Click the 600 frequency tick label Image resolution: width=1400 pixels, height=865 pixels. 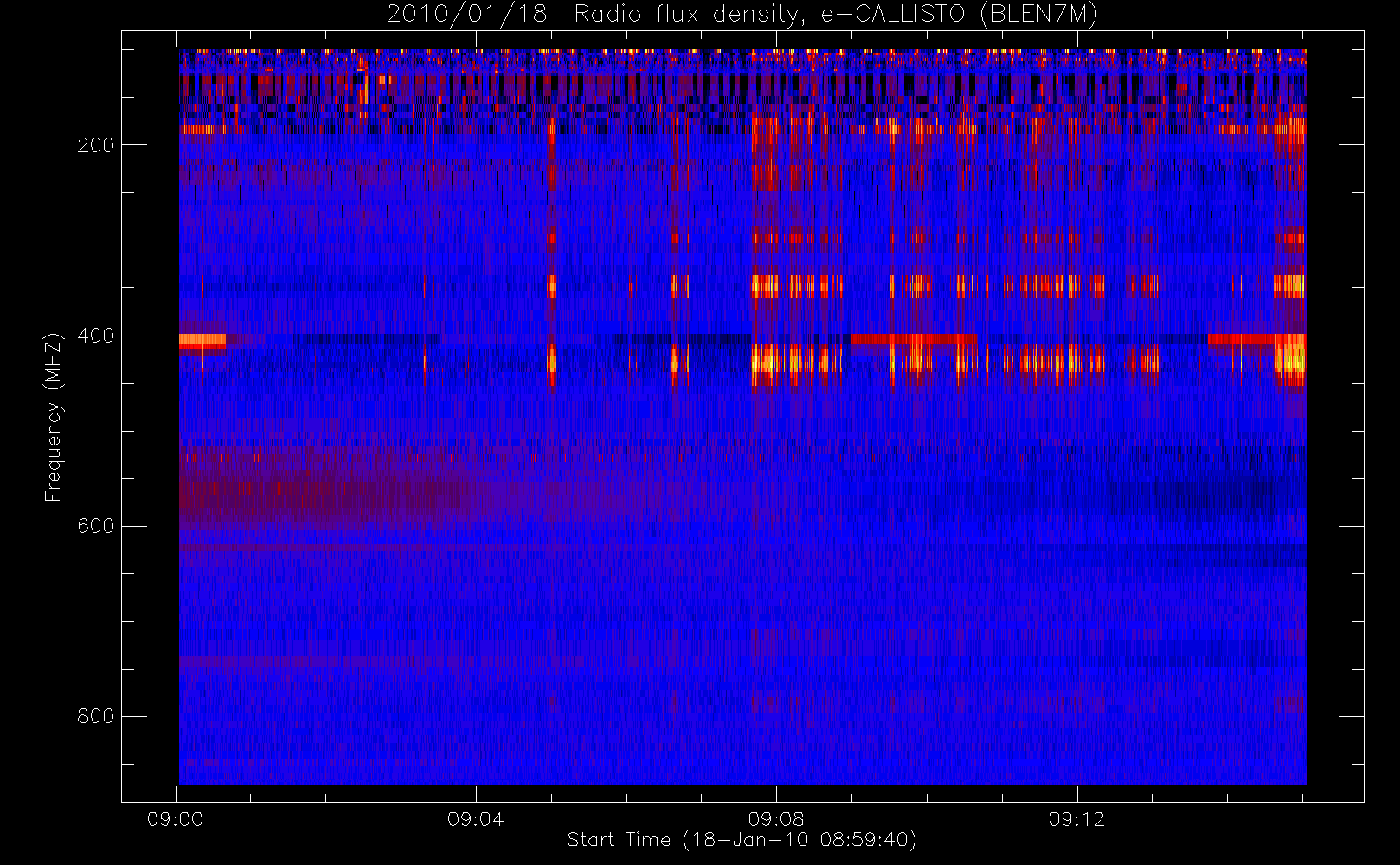pyautogui.click(x=95, y=526)
